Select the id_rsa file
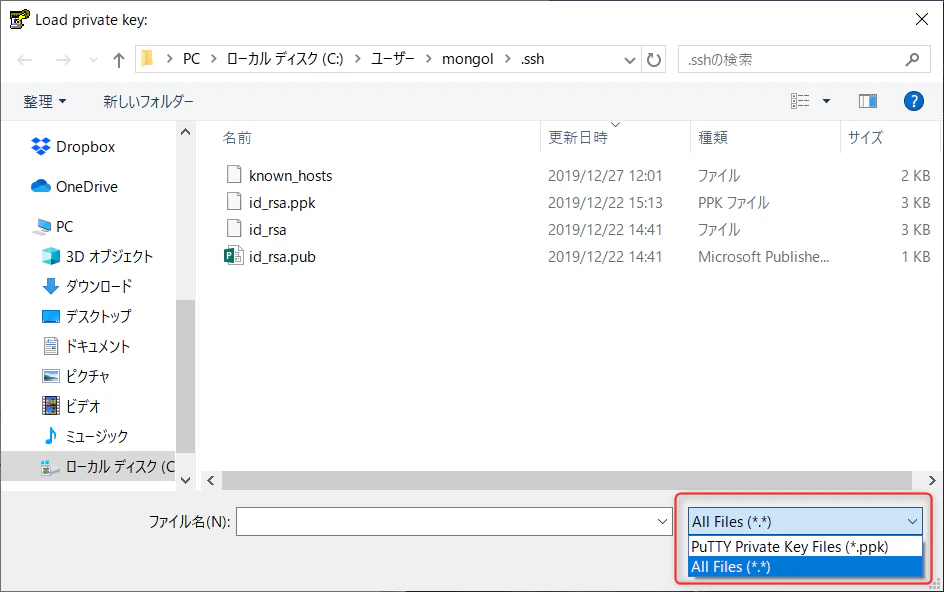 click(268, 230)
